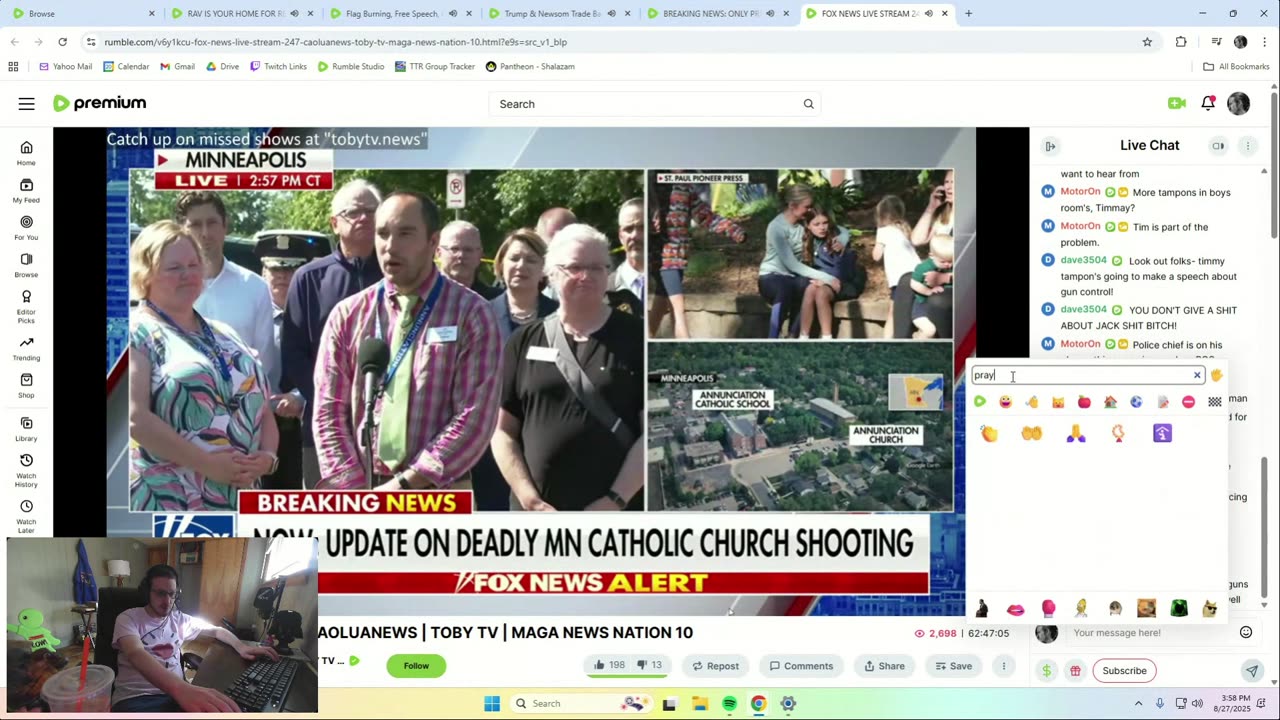1280x720 pixels.
Task: Open Browse in the sidebar
Action: point(26,265)
